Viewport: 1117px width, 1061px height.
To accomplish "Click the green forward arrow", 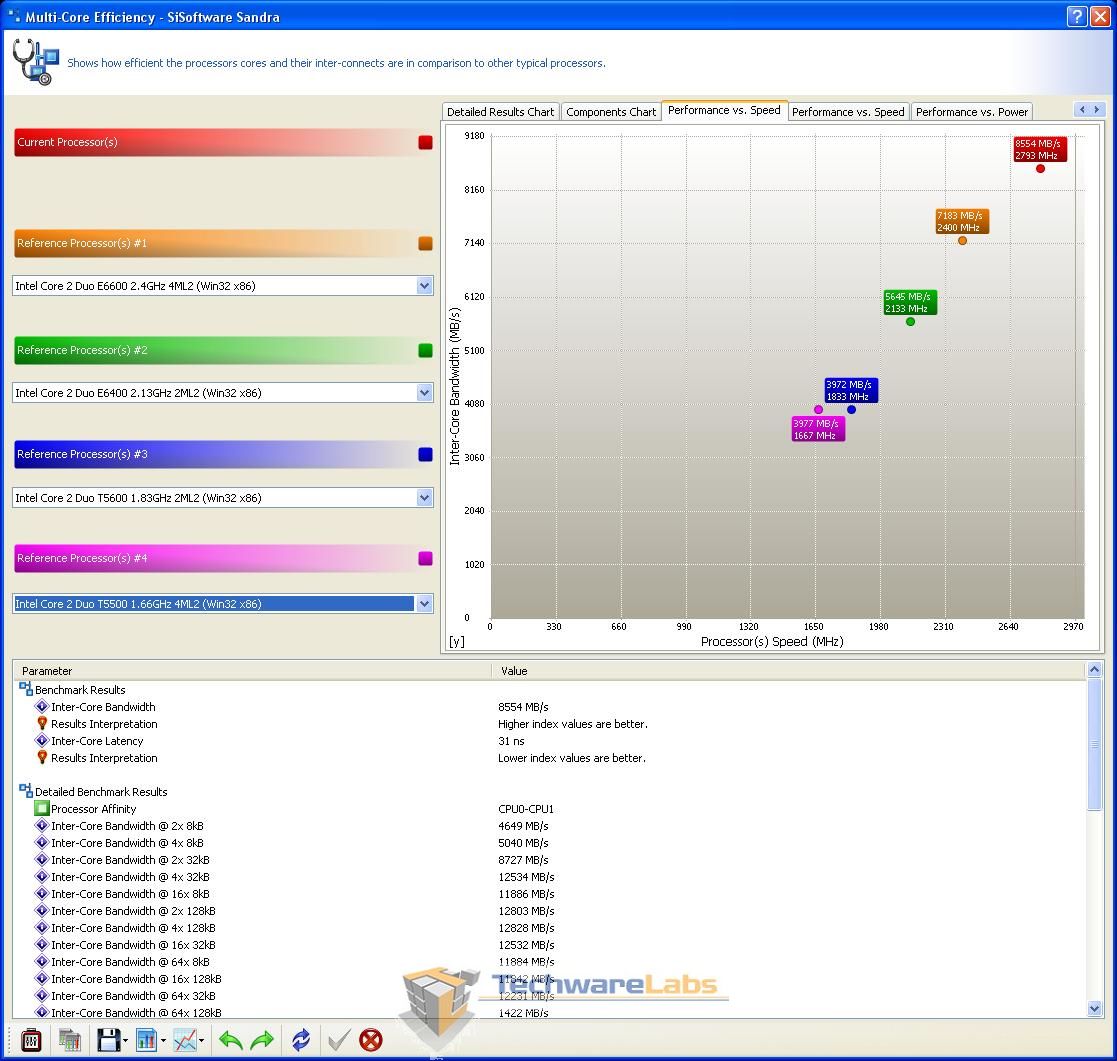I will [x=262, y=1040].
